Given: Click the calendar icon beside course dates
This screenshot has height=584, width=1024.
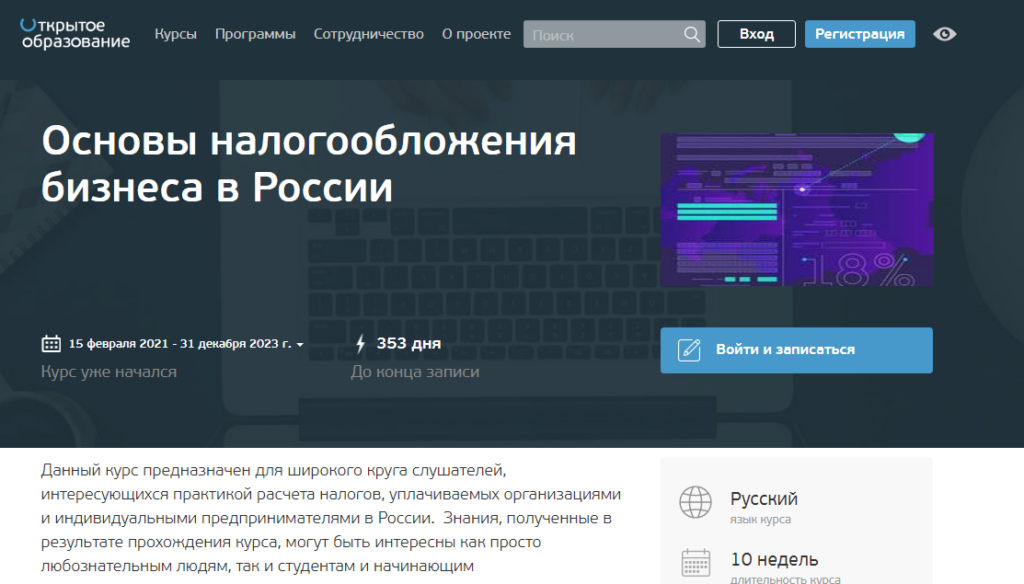Looking at the screenshot, I should (x=51, y=344).
